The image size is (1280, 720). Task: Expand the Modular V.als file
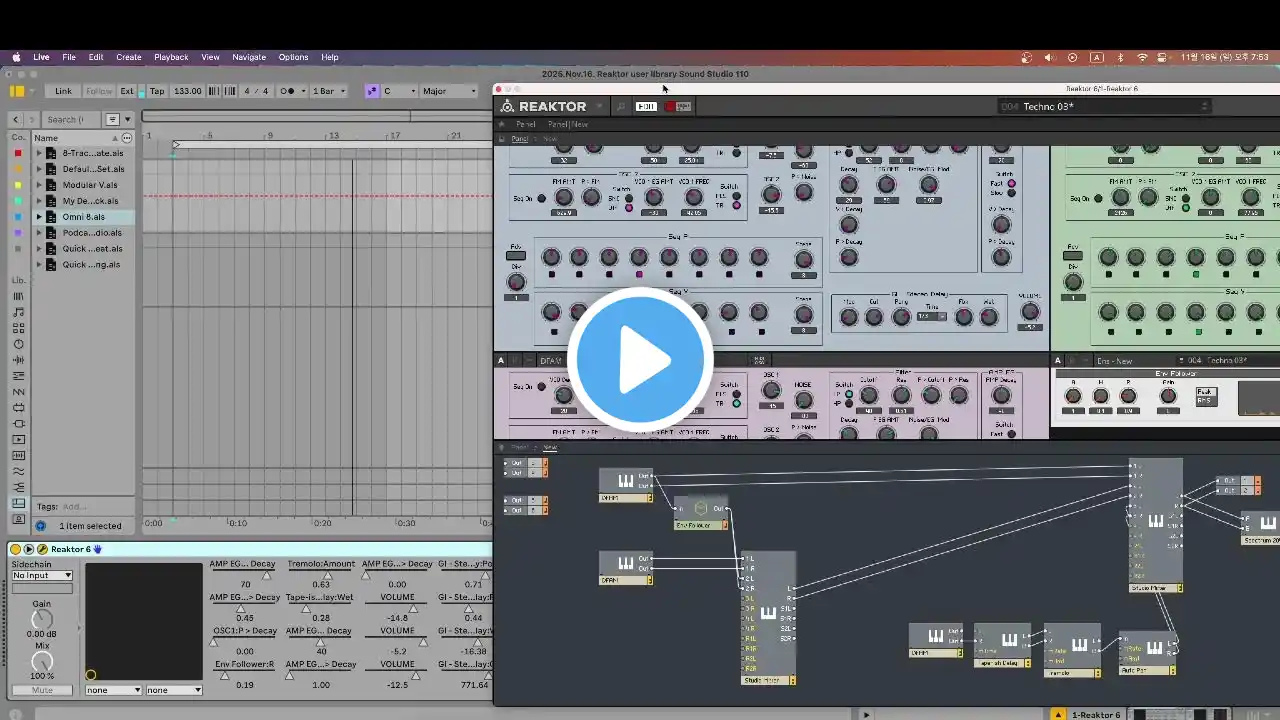pos(39,185)
